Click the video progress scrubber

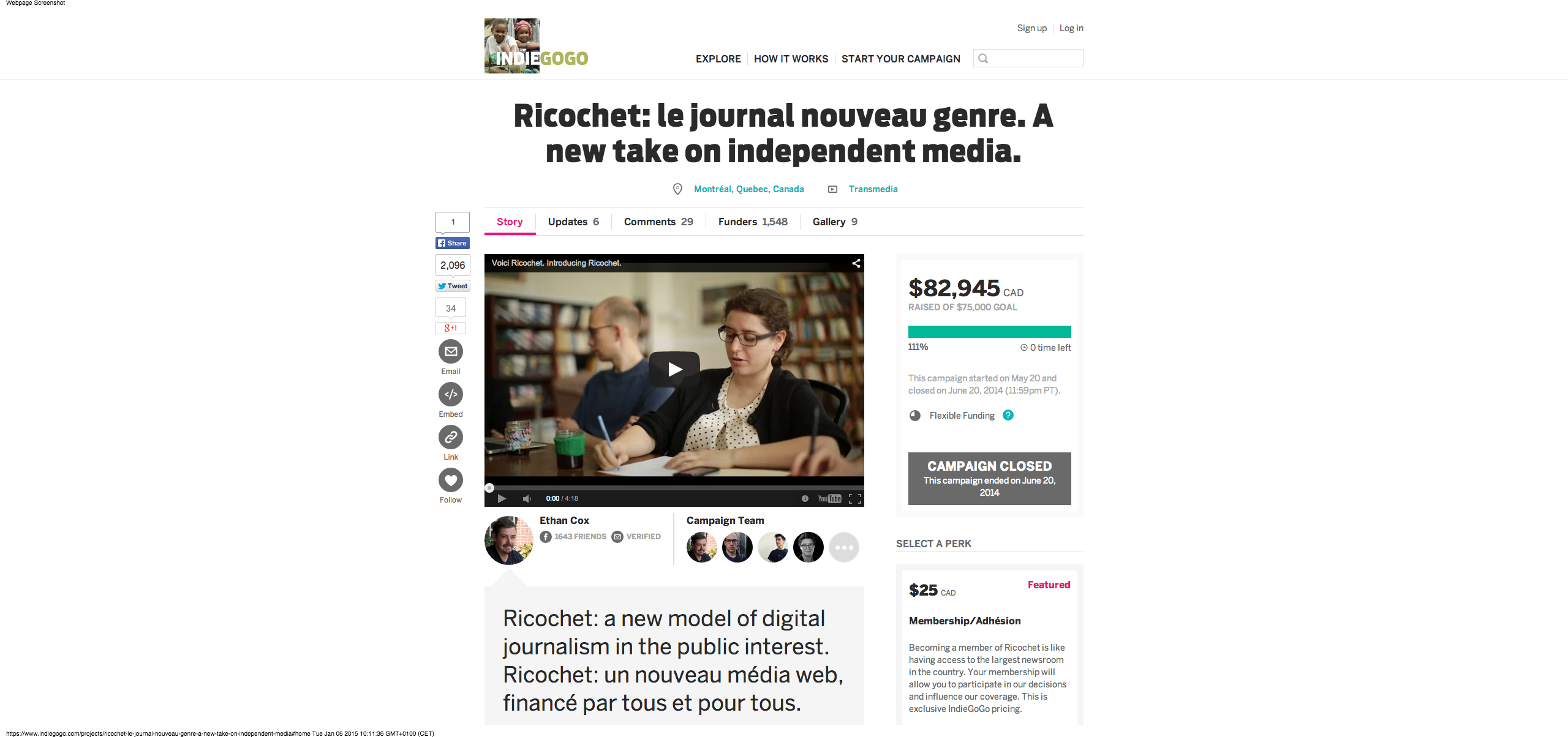click(489, 488)
